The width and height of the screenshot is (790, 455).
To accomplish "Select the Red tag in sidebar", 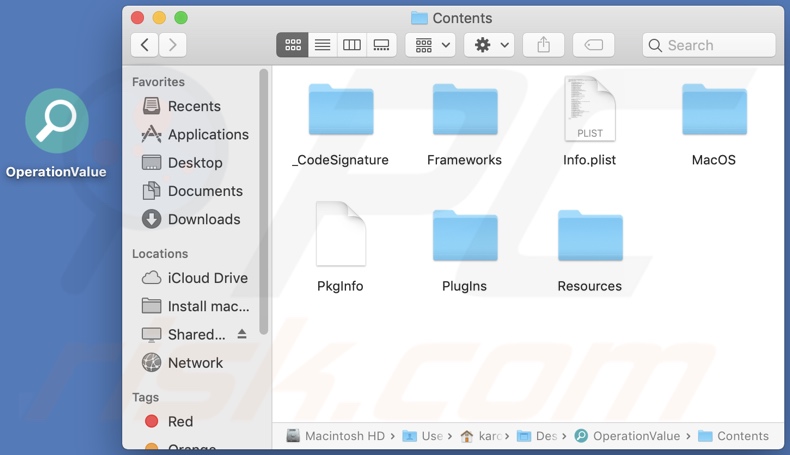I will coord(180,422).
